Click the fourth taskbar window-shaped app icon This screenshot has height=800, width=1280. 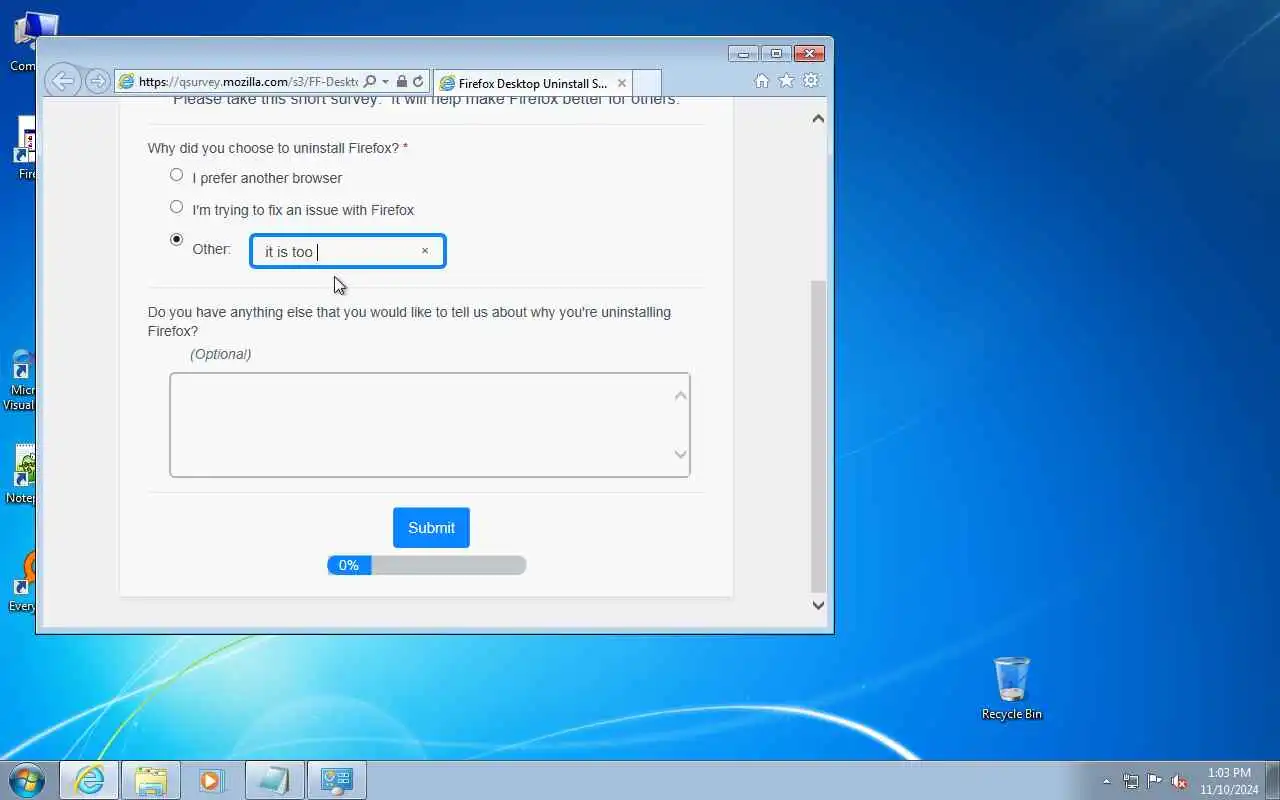click(x=274, y=780)
